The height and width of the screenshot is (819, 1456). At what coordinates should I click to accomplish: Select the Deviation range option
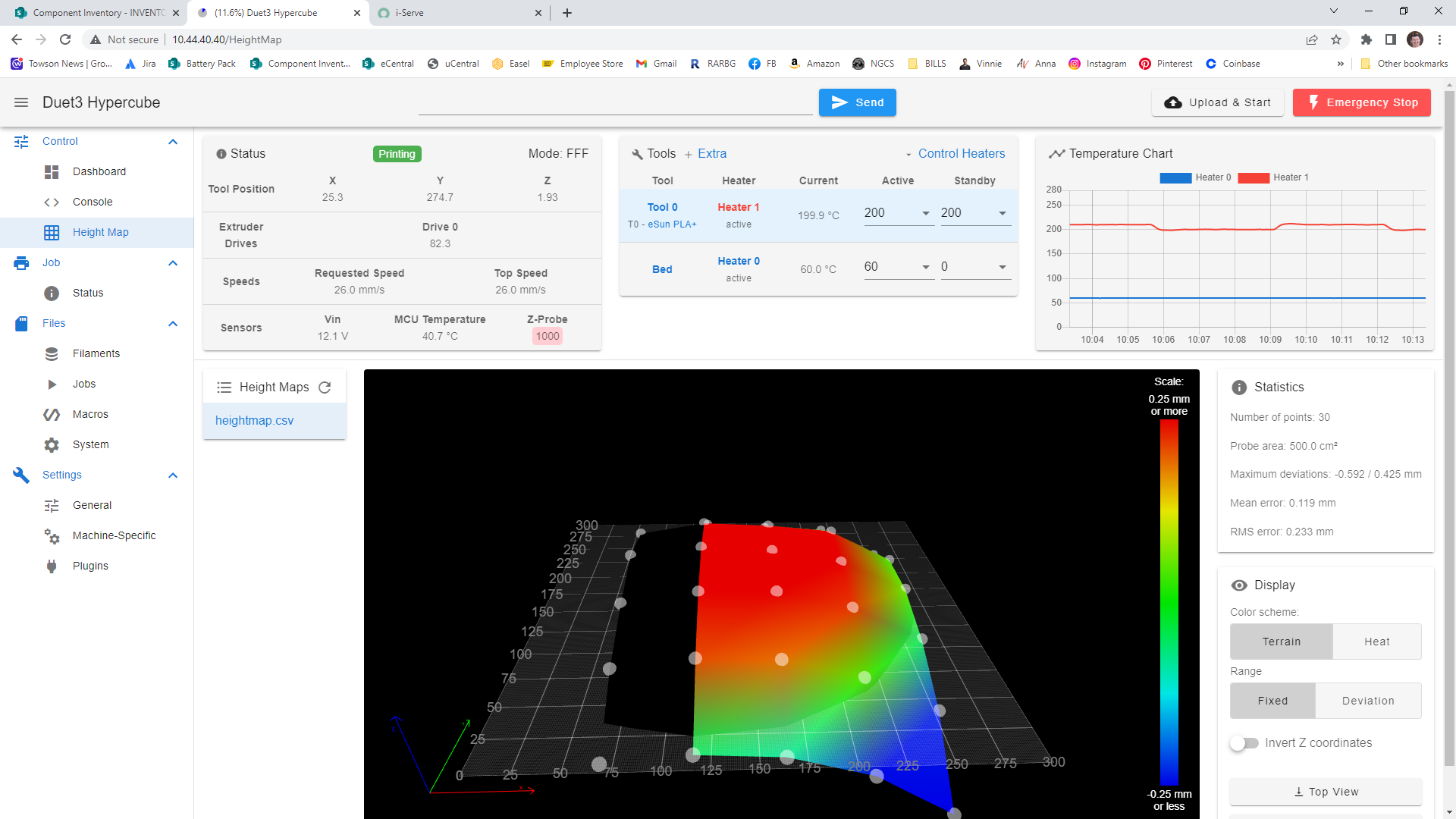(1367, 701)
